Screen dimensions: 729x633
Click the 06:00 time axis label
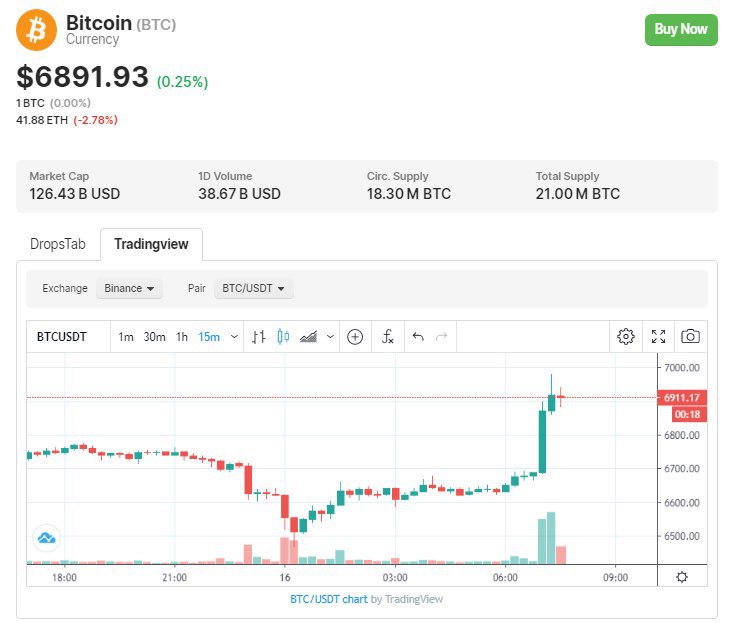coord(505,578)
